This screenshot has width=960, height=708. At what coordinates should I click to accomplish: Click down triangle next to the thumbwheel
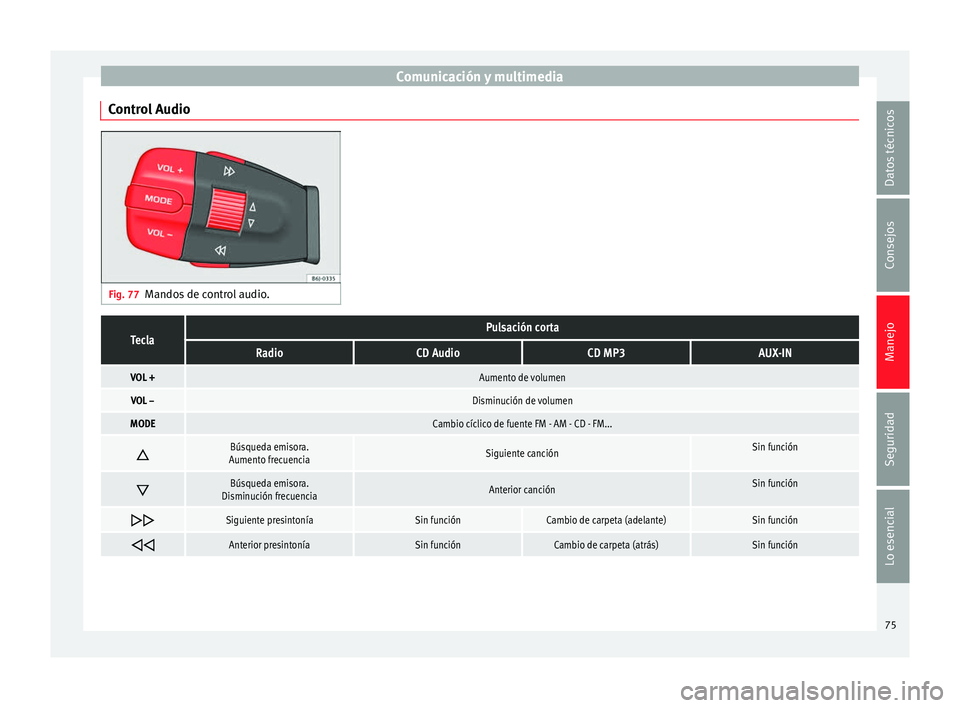[251, 224]
